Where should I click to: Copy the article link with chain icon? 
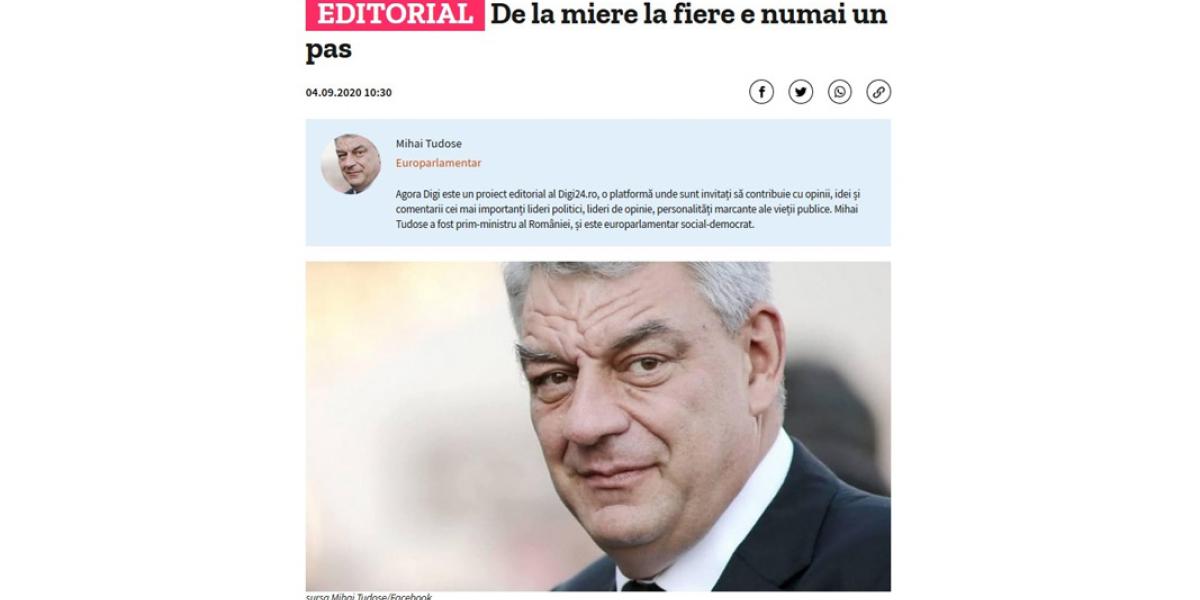tap(878, 92)
